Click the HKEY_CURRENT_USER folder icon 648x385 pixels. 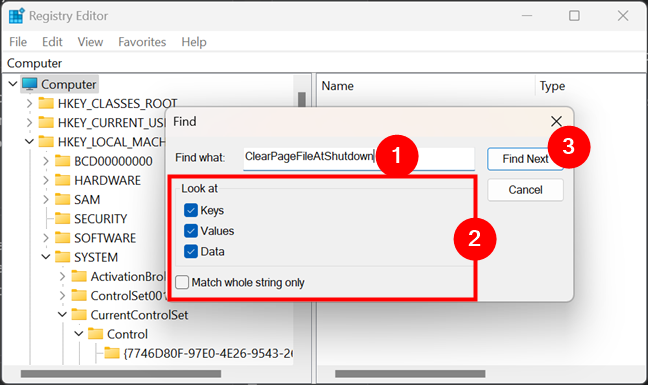click(x=46, y=122)
